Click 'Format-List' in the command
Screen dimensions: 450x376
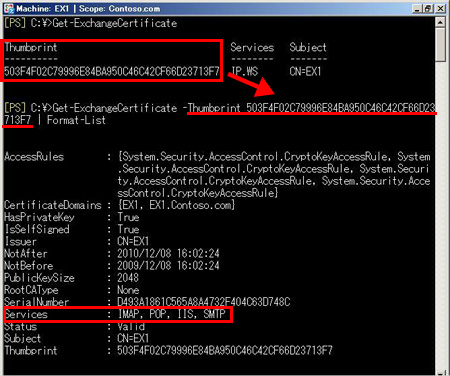pos(76,120)
